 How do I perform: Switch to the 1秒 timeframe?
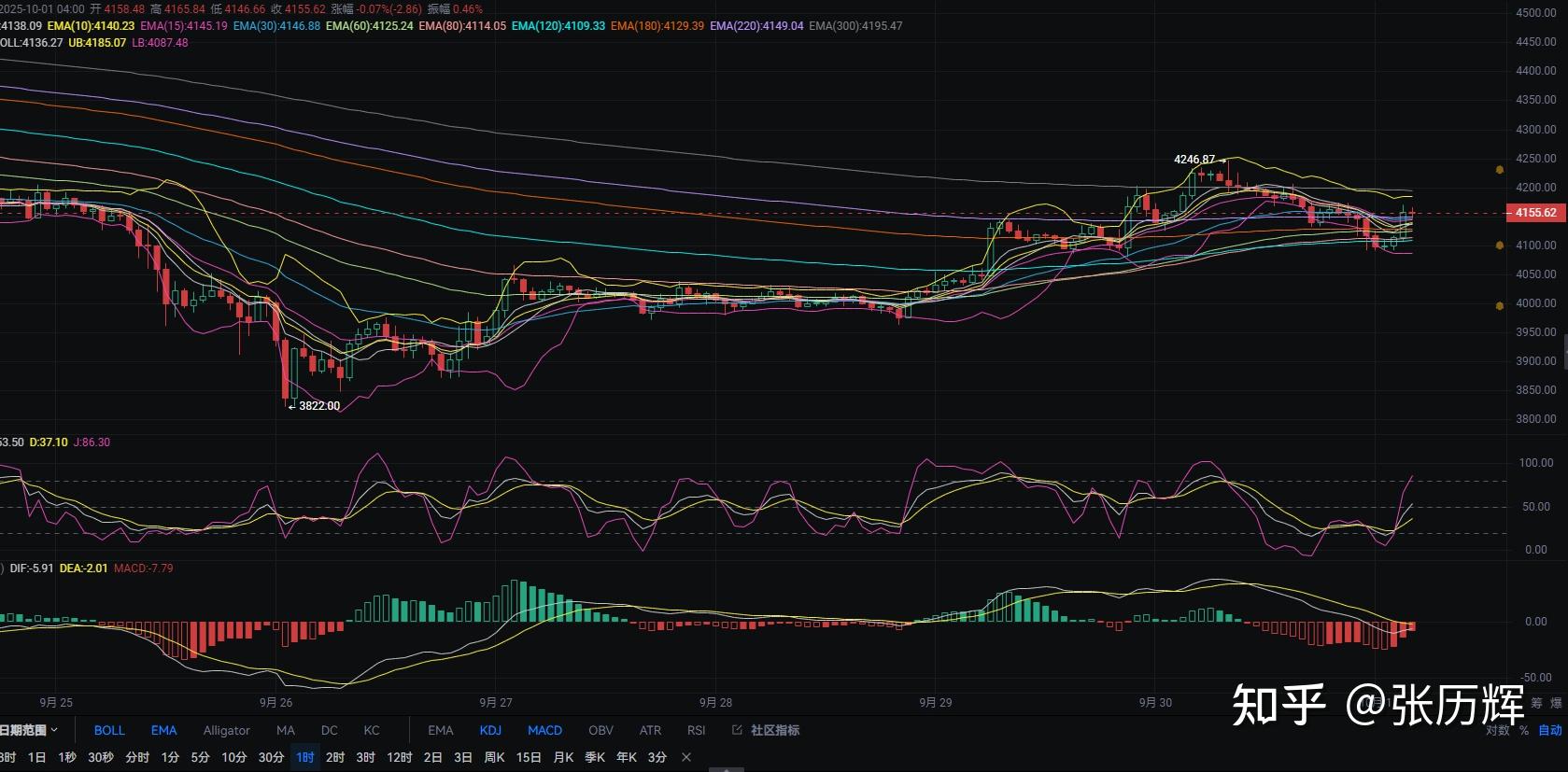coord(67,757)
